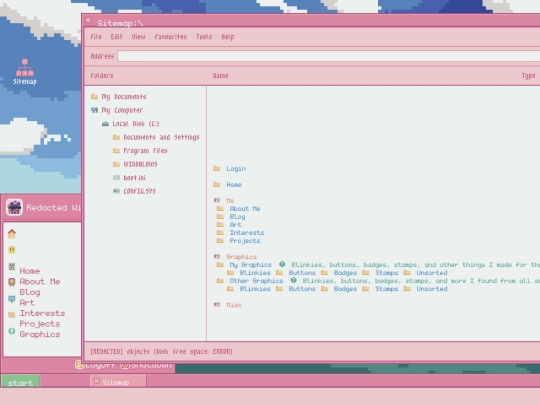
Task: Open the Other Graphics link
Action: pos(256,281)
